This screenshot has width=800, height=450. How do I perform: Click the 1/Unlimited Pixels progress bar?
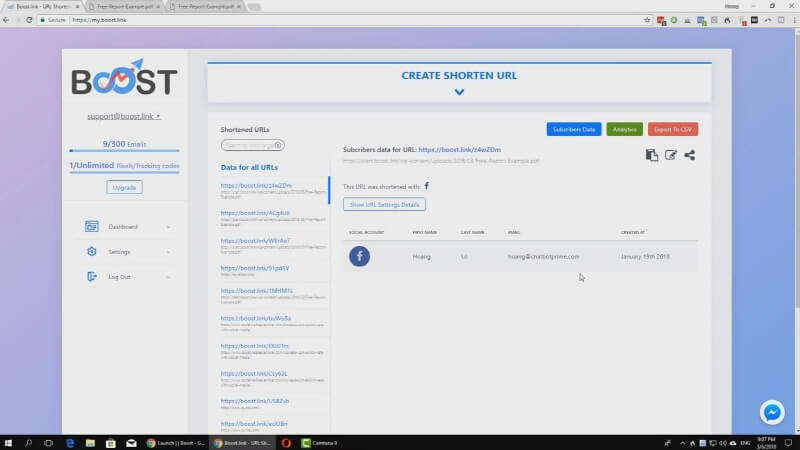124,172
